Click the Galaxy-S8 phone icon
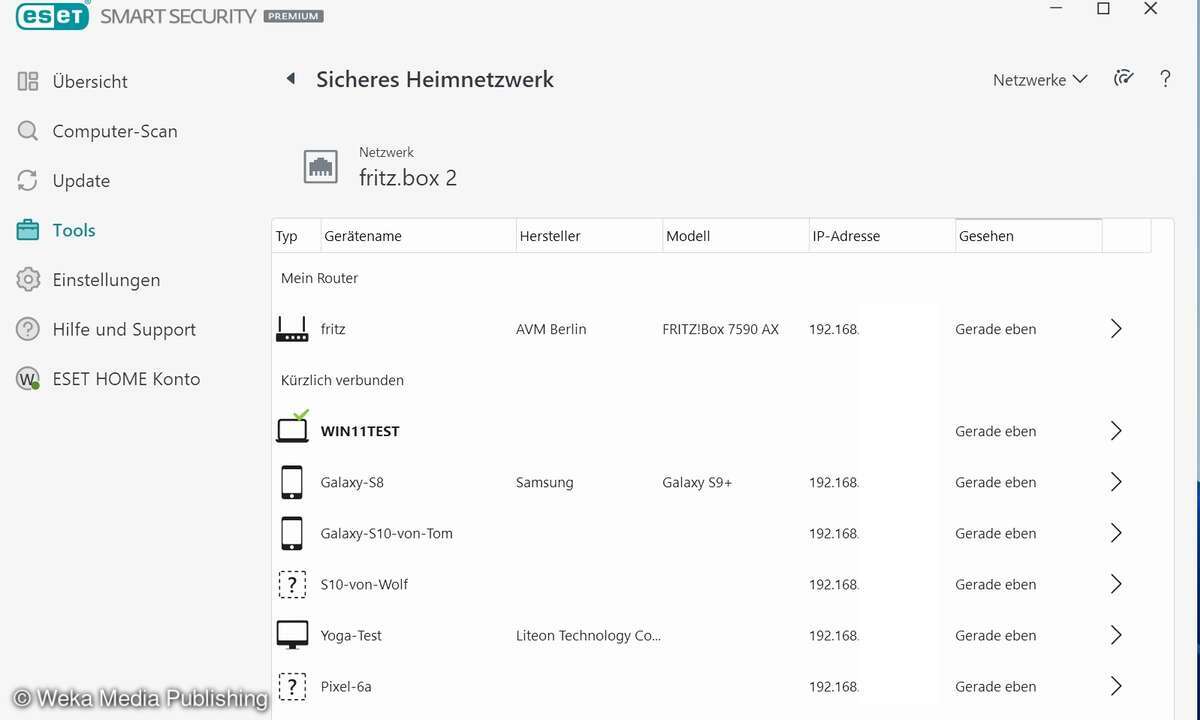 click(292, 482)
